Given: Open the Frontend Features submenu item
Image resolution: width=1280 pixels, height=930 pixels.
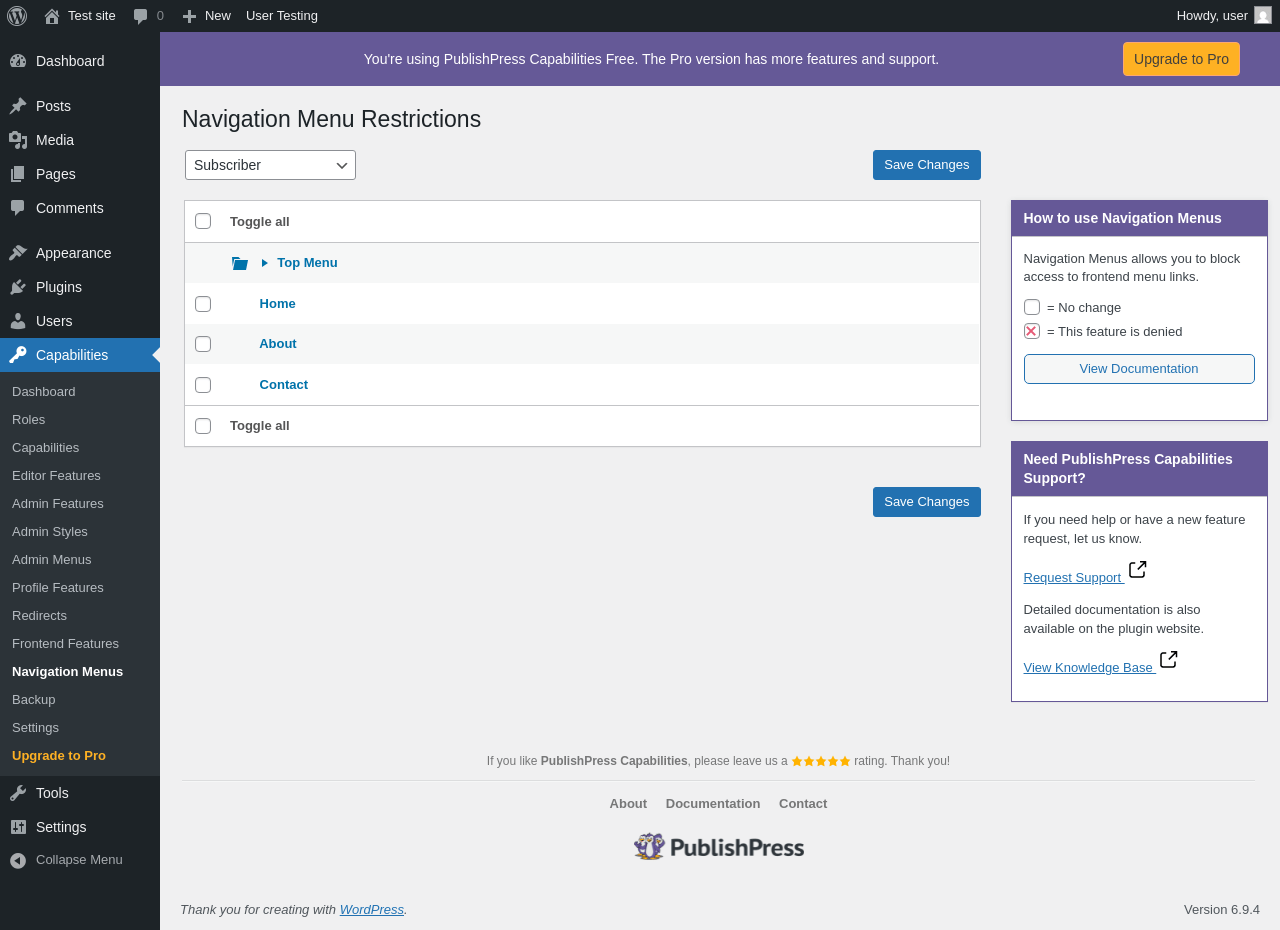Looking at the screenshot, I should point(65,643).
